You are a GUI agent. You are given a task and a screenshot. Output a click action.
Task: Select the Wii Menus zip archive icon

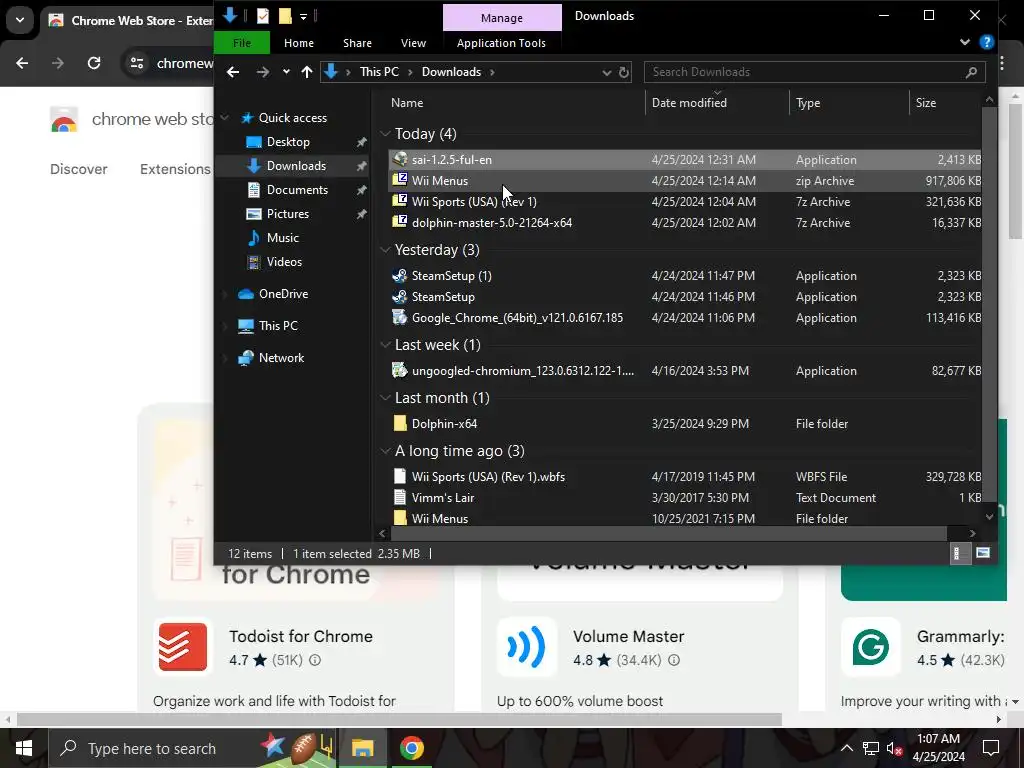[x=400, y=180]
